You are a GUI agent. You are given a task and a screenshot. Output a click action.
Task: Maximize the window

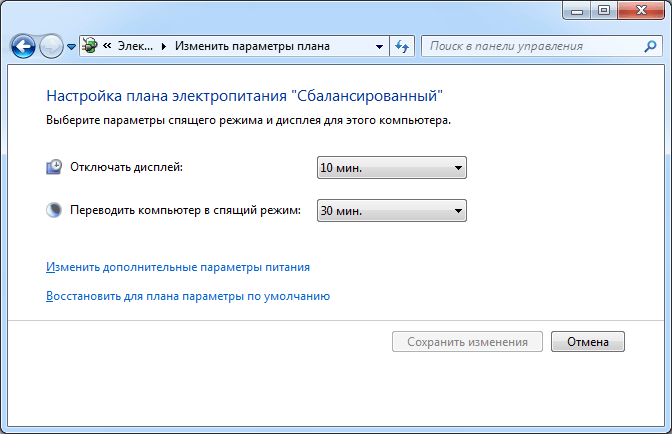point(604,11)
